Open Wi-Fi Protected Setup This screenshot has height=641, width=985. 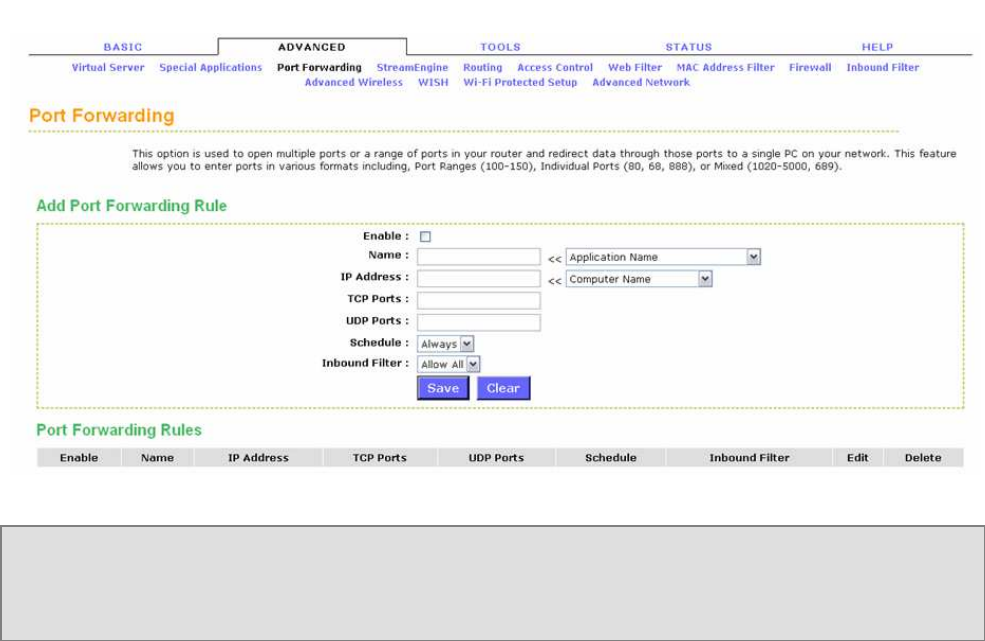click(520, 82)
